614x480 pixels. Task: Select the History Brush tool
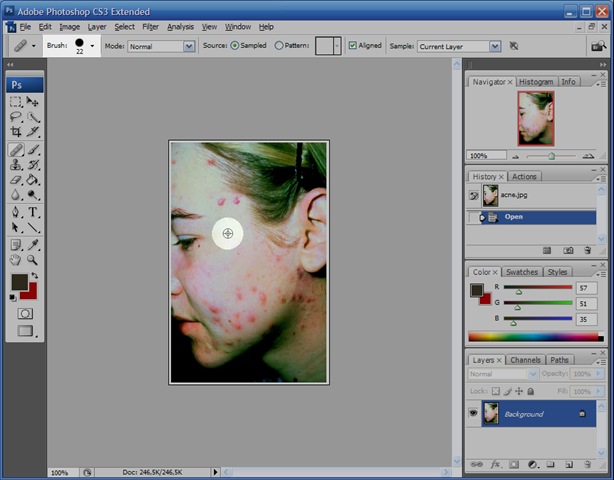click(33, 165)
